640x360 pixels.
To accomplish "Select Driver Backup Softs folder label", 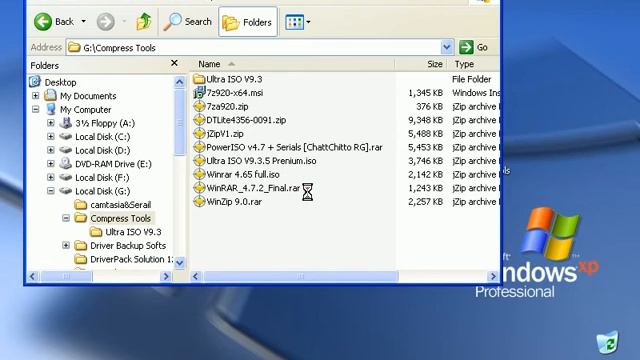I will coord(128,246).
